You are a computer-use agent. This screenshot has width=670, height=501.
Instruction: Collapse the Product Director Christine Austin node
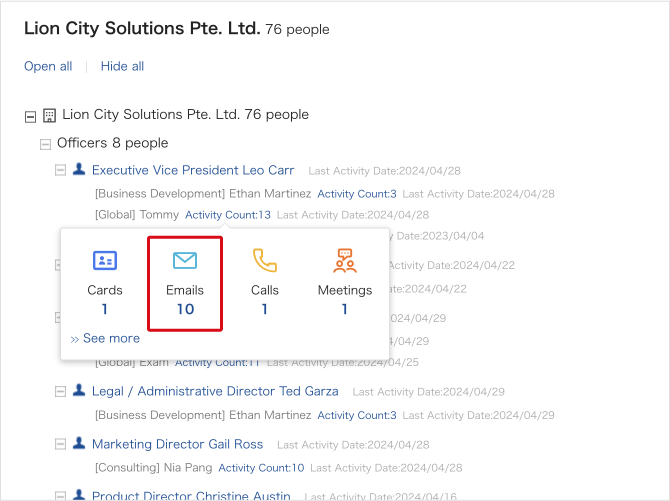[x=61, y=496]
